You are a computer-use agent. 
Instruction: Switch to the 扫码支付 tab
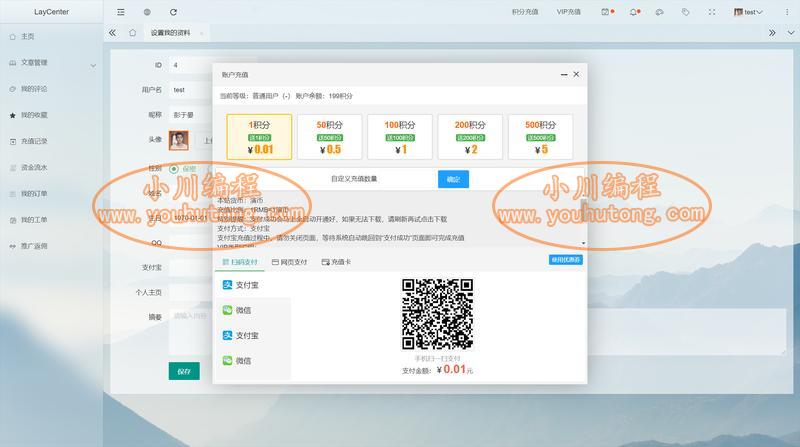click(240, 262)
